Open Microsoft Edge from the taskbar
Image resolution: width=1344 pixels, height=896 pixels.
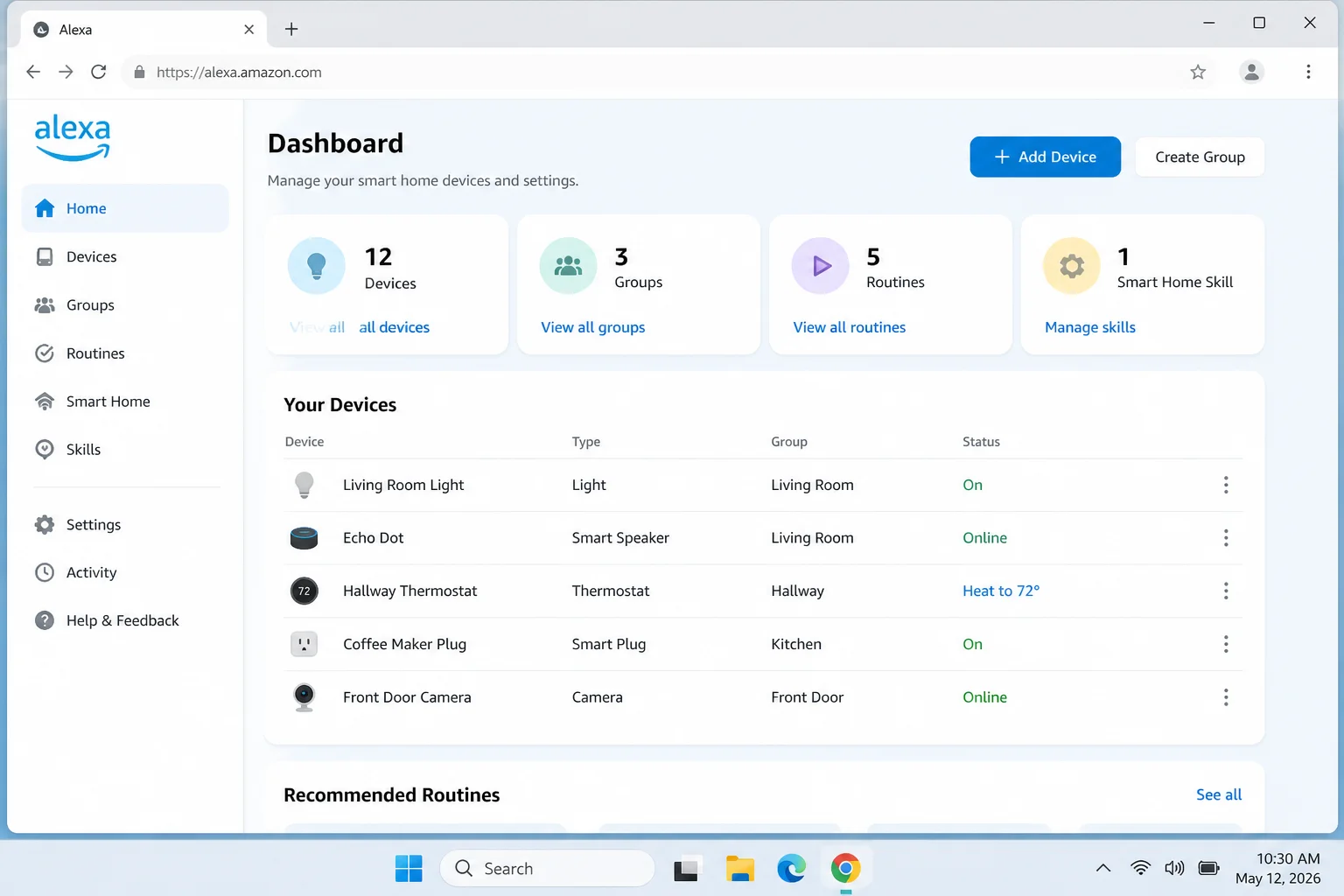[791, 868]
